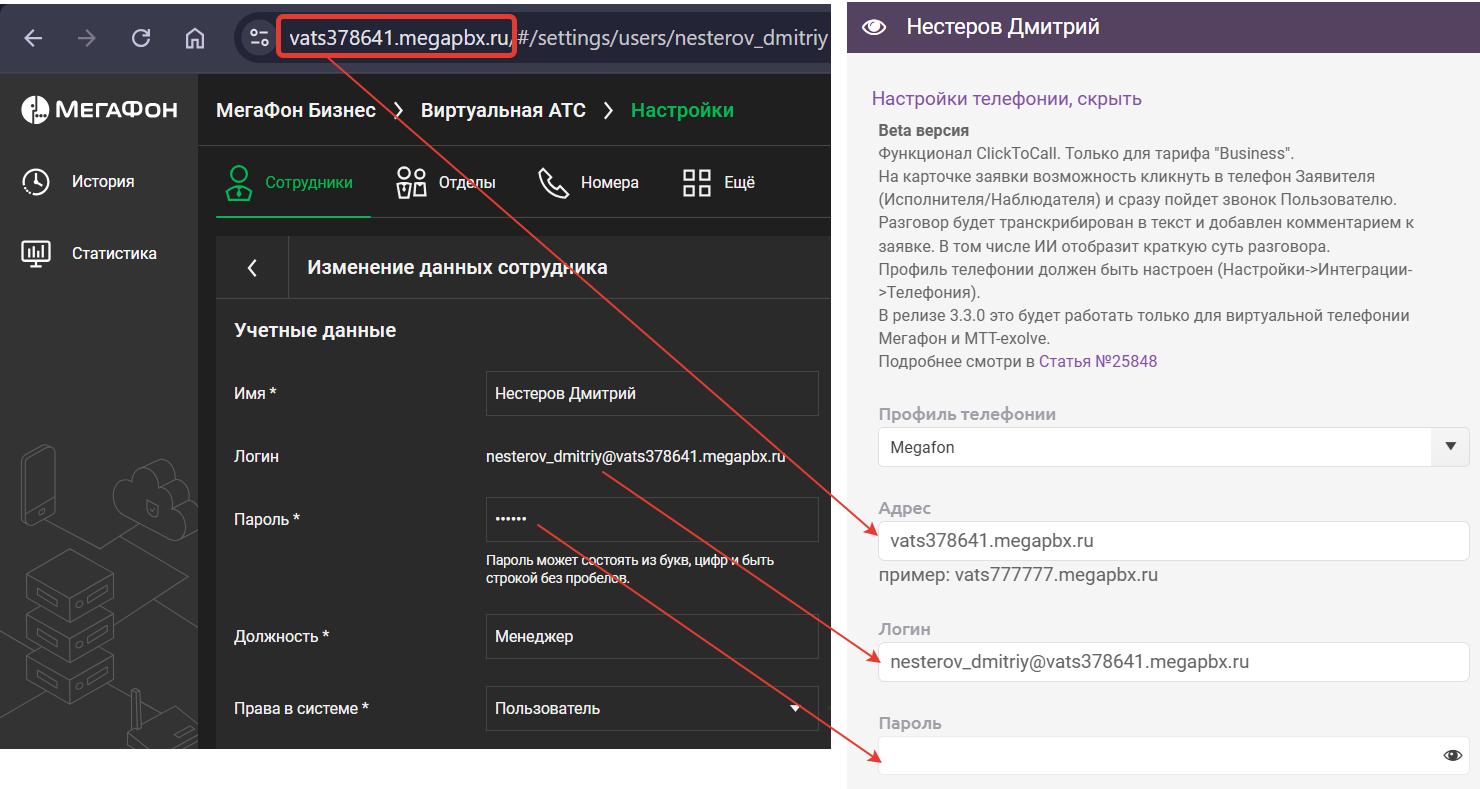Open the Профиль телефонии Megafon dropdown
1480x789 pixels.
(x=1174, y=447)
